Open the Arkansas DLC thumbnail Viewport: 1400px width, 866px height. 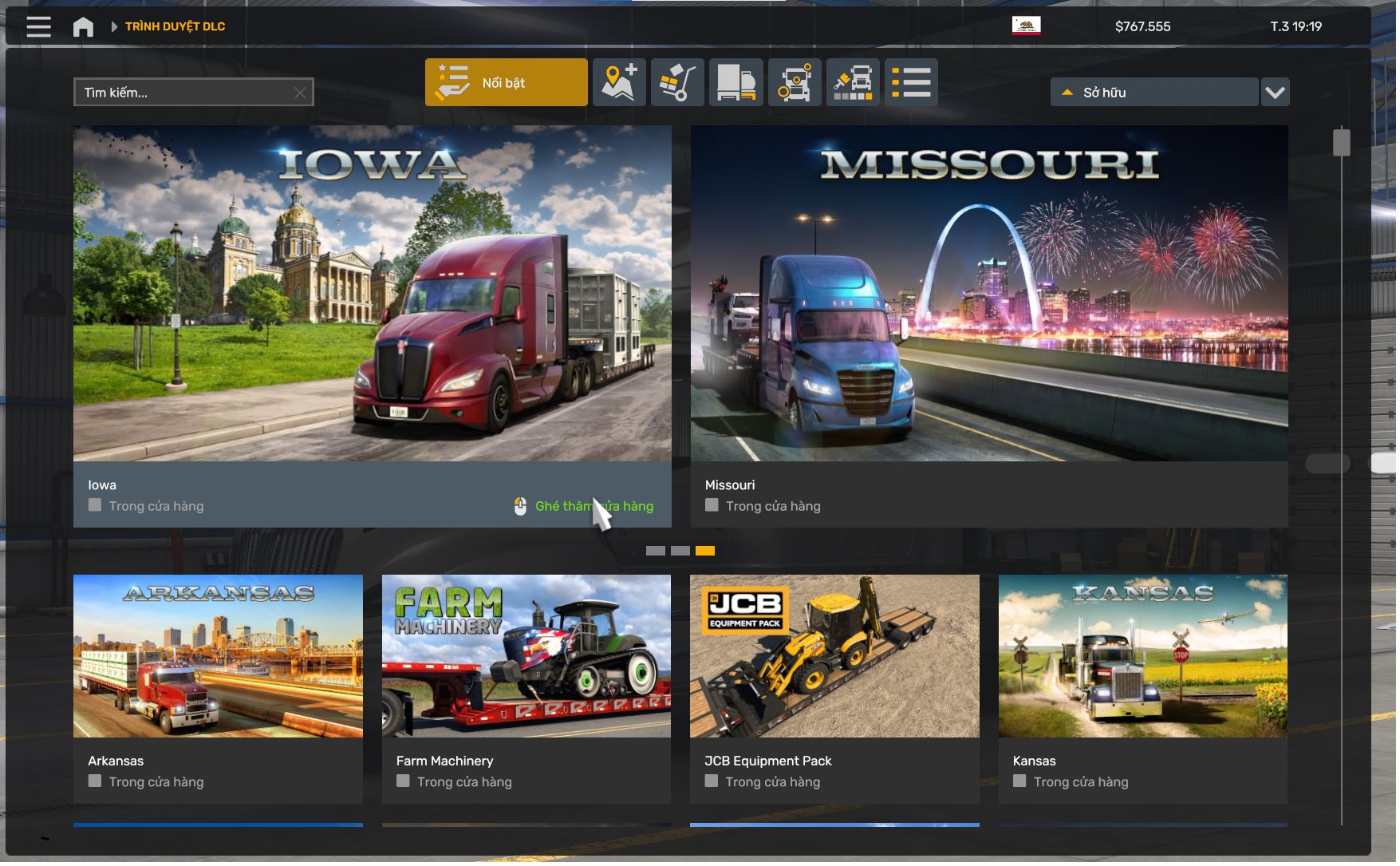(218, 656)
